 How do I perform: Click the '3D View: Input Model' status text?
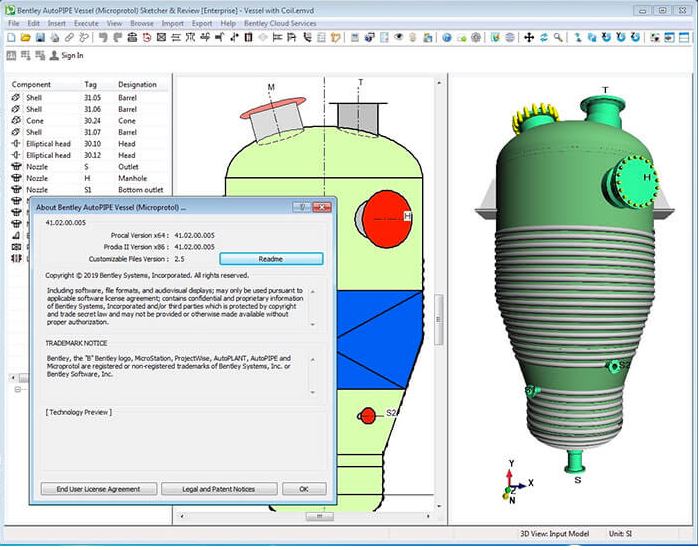554,534
